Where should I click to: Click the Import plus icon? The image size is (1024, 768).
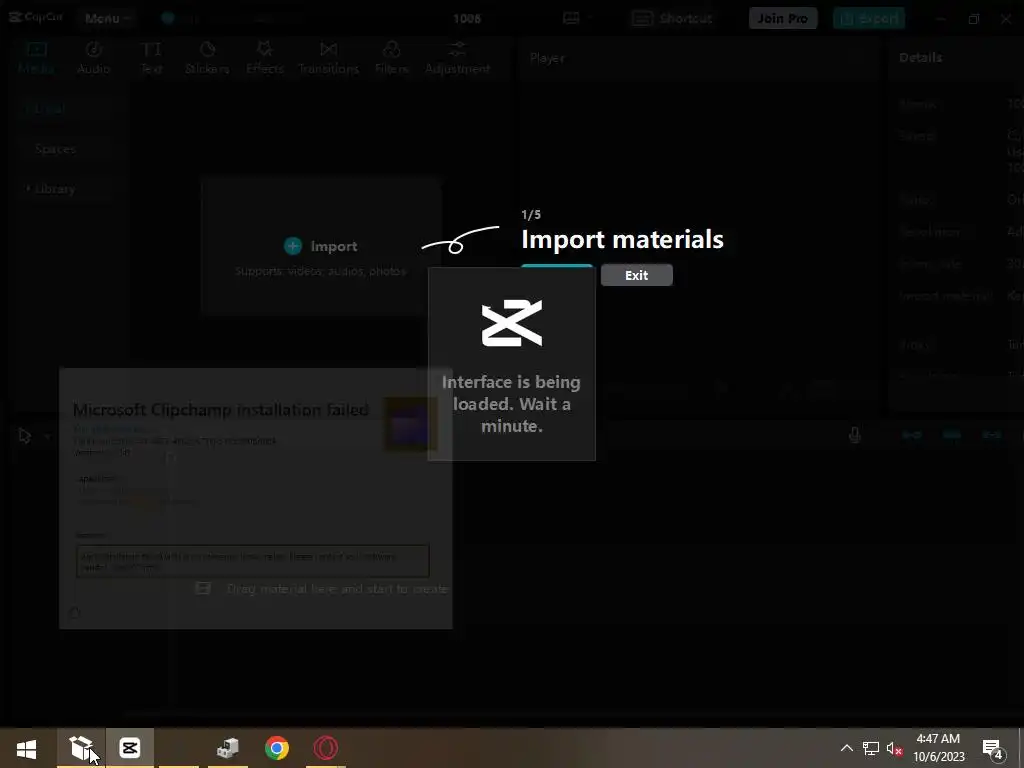[x=293, y=246]
